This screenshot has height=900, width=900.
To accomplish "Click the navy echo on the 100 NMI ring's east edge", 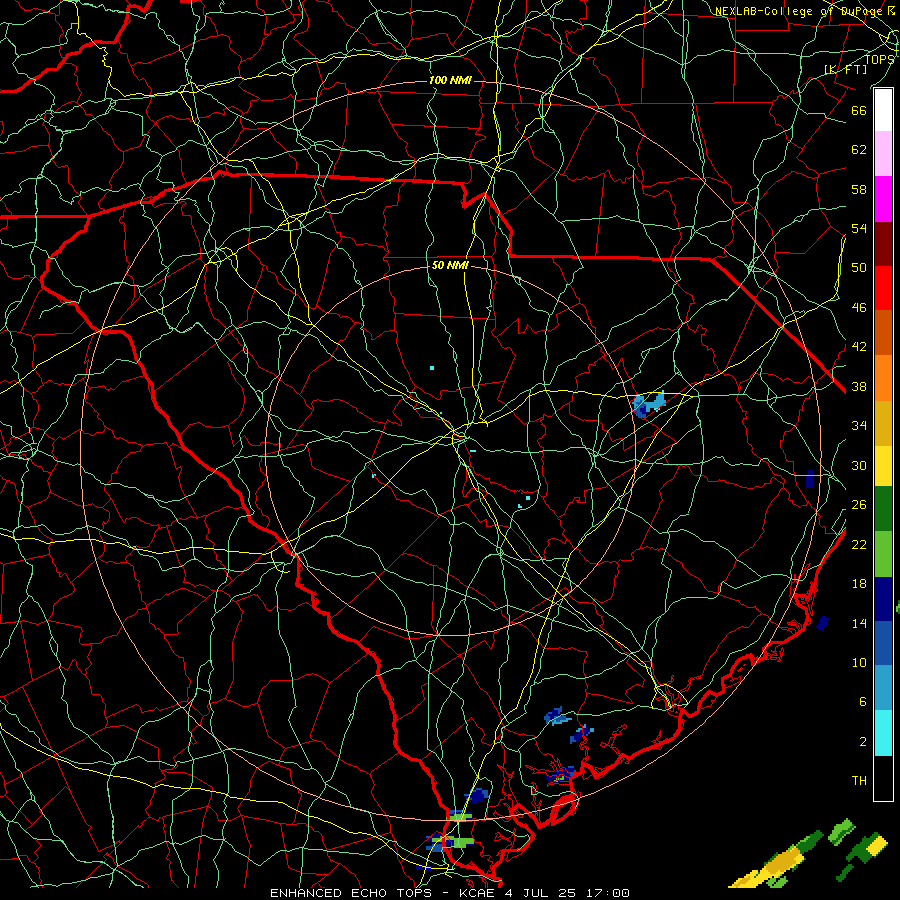I will (810, 479).
